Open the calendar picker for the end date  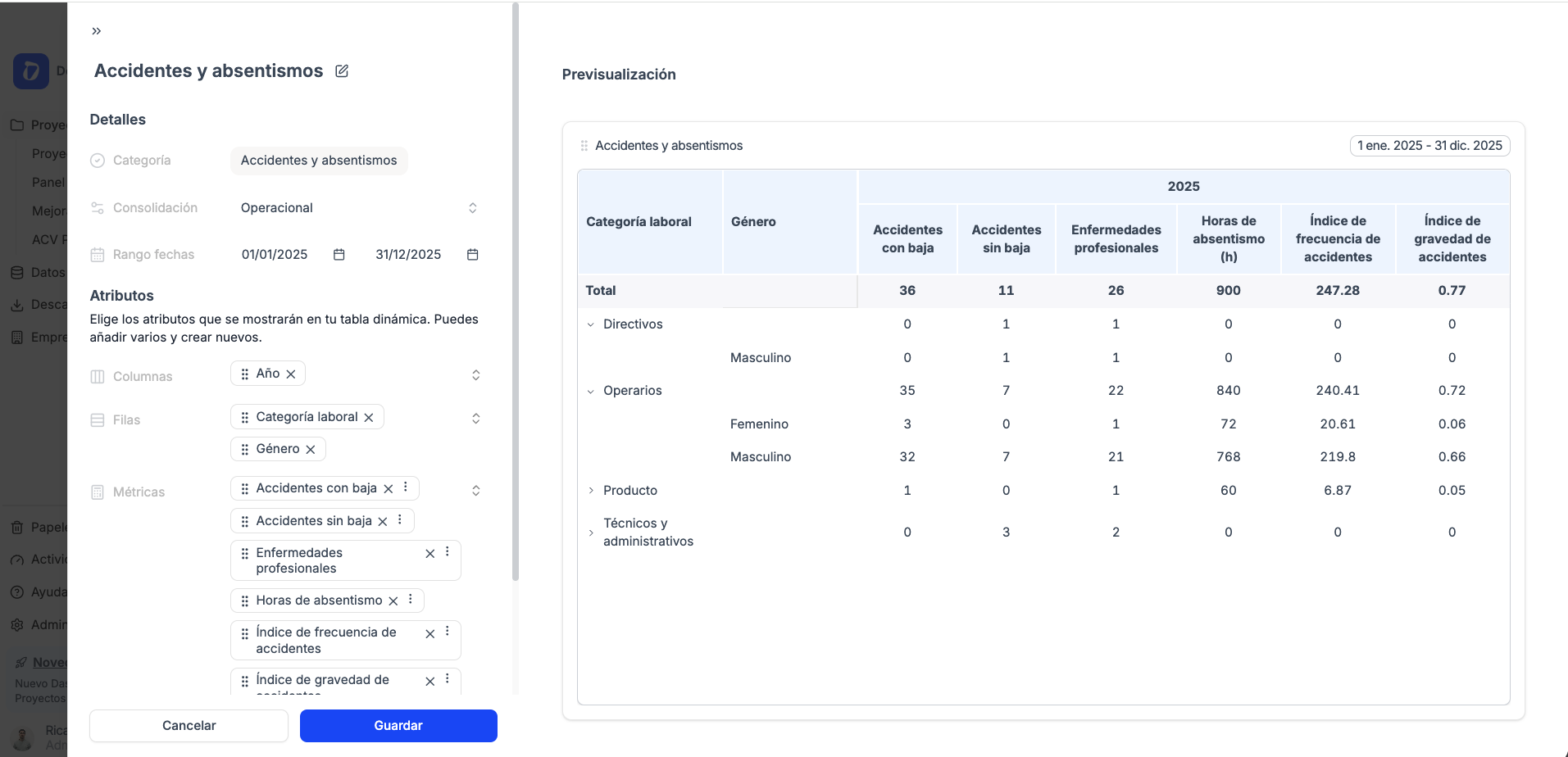(x=472, y=255)
